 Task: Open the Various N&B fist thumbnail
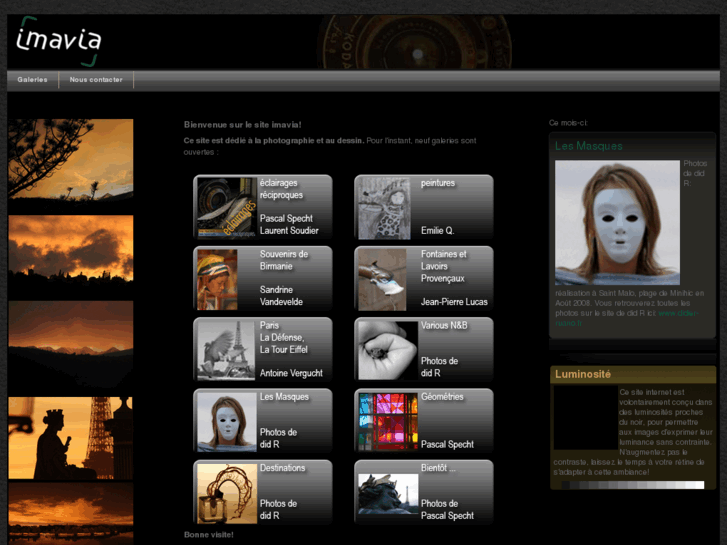click(388, 351)
